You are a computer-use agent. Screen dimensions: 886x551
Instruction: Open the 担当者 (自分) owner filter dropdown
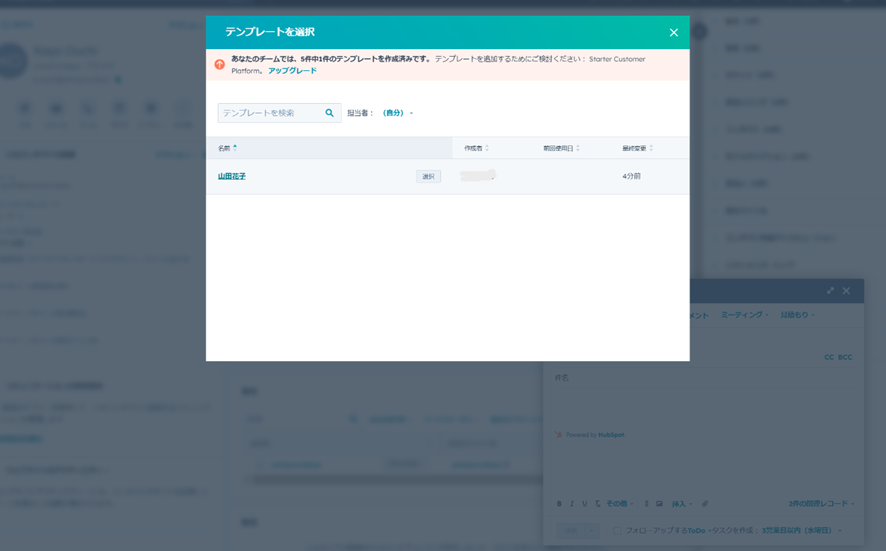click(398, 113)
